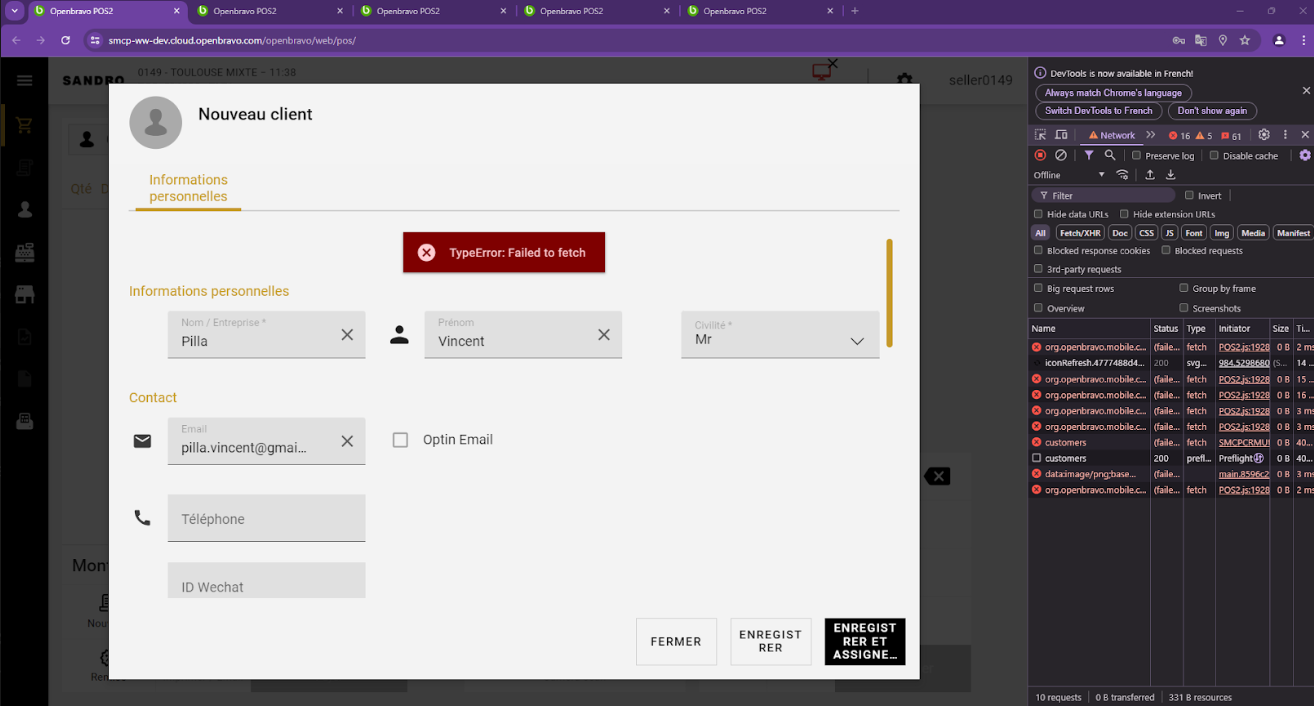Select the Fetch/XHR filter type
Screen dimensions: 1314x706
pyautogui.click(x=1079, y=233)
